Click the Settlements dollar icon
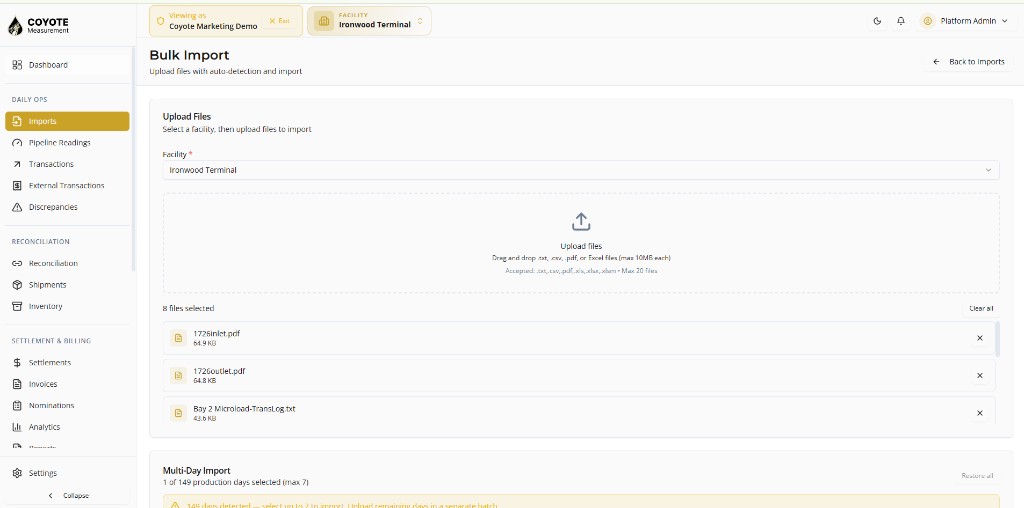 point(18,362)
